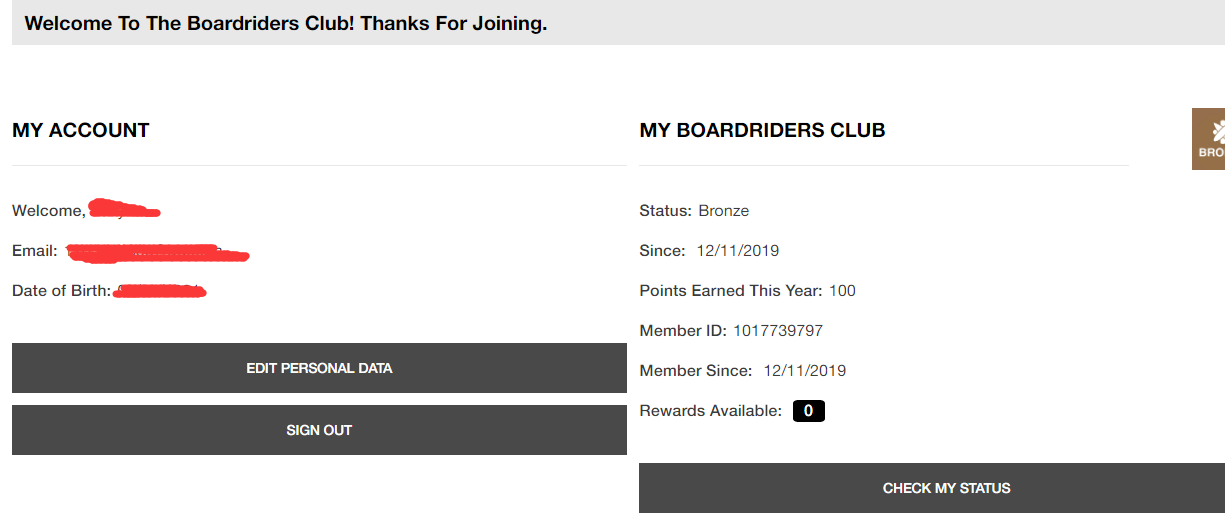Click the Bronze badge icon
The width and height of the screenshot is (1225, 521).
point(1209,139)
